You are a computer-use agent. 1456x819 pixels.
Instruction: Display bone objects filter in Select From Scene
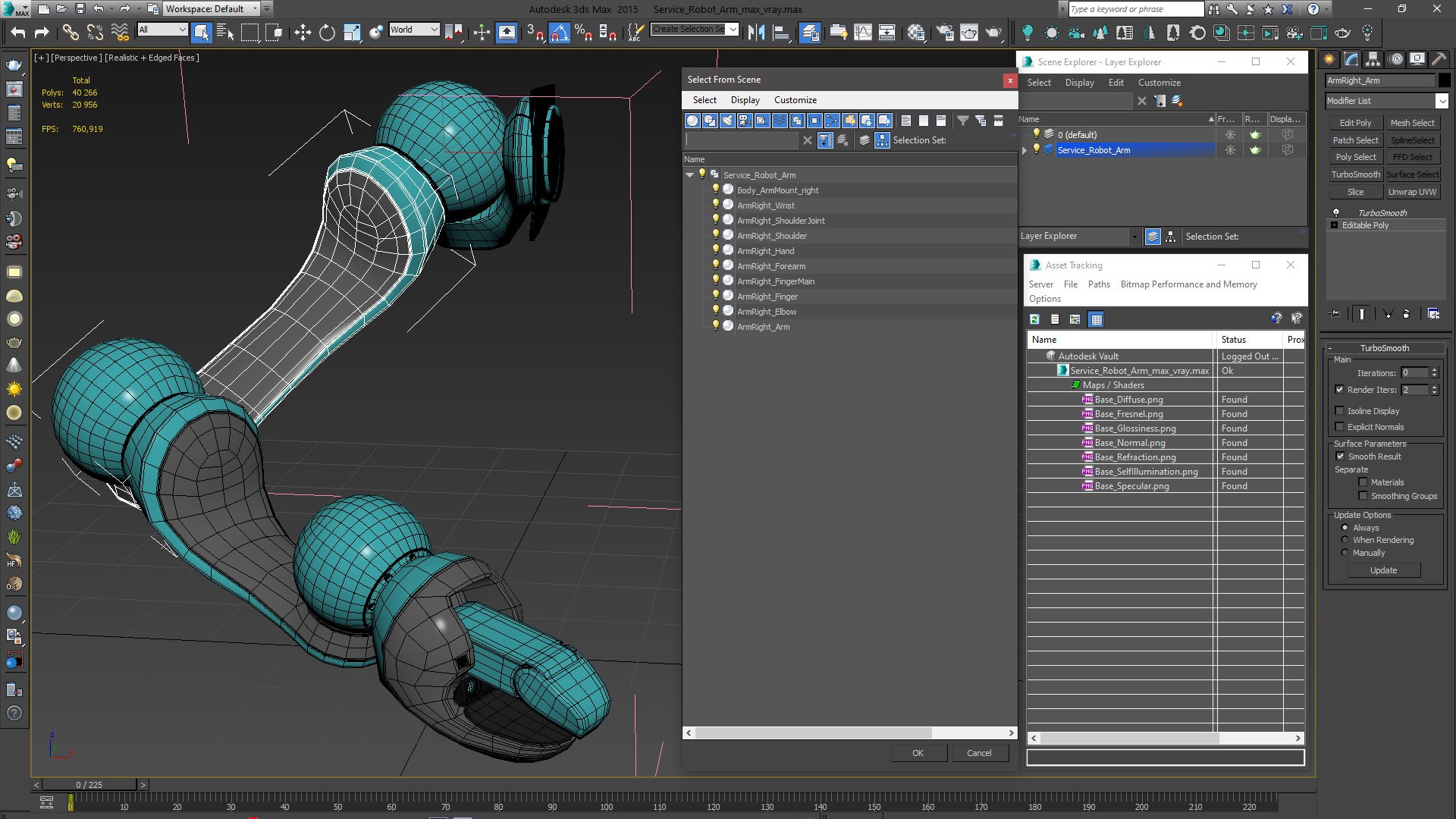click(832, 121)
